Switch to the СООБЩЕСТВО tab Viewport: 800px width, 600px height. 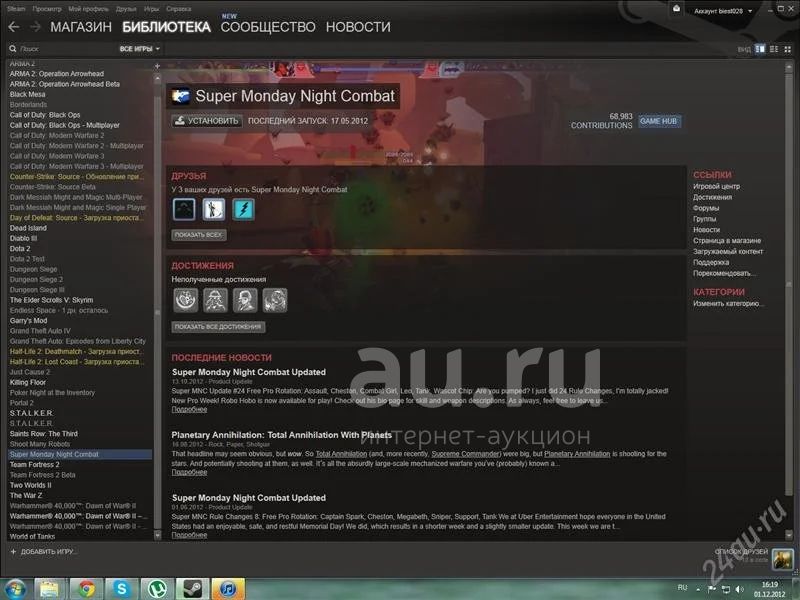point(268,27)
